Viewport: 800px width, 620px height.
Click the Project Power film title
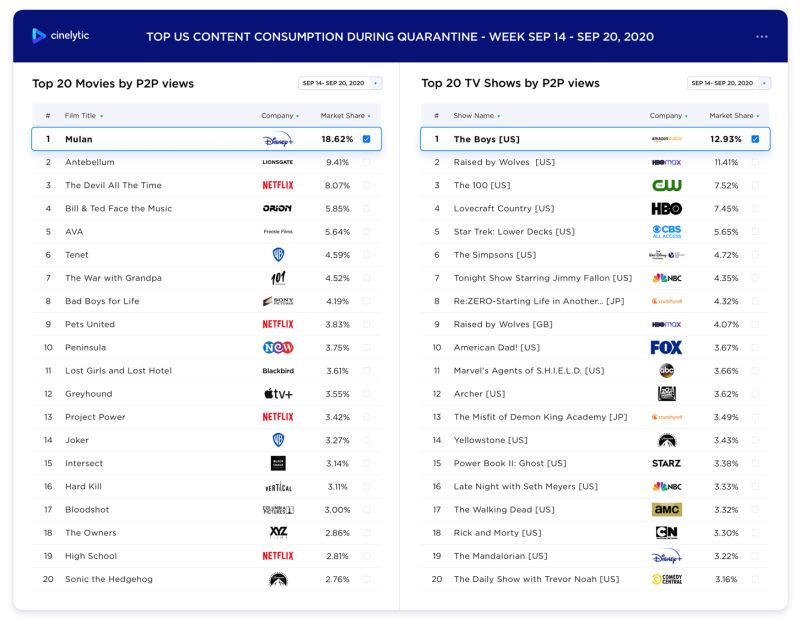click(95, 417)
